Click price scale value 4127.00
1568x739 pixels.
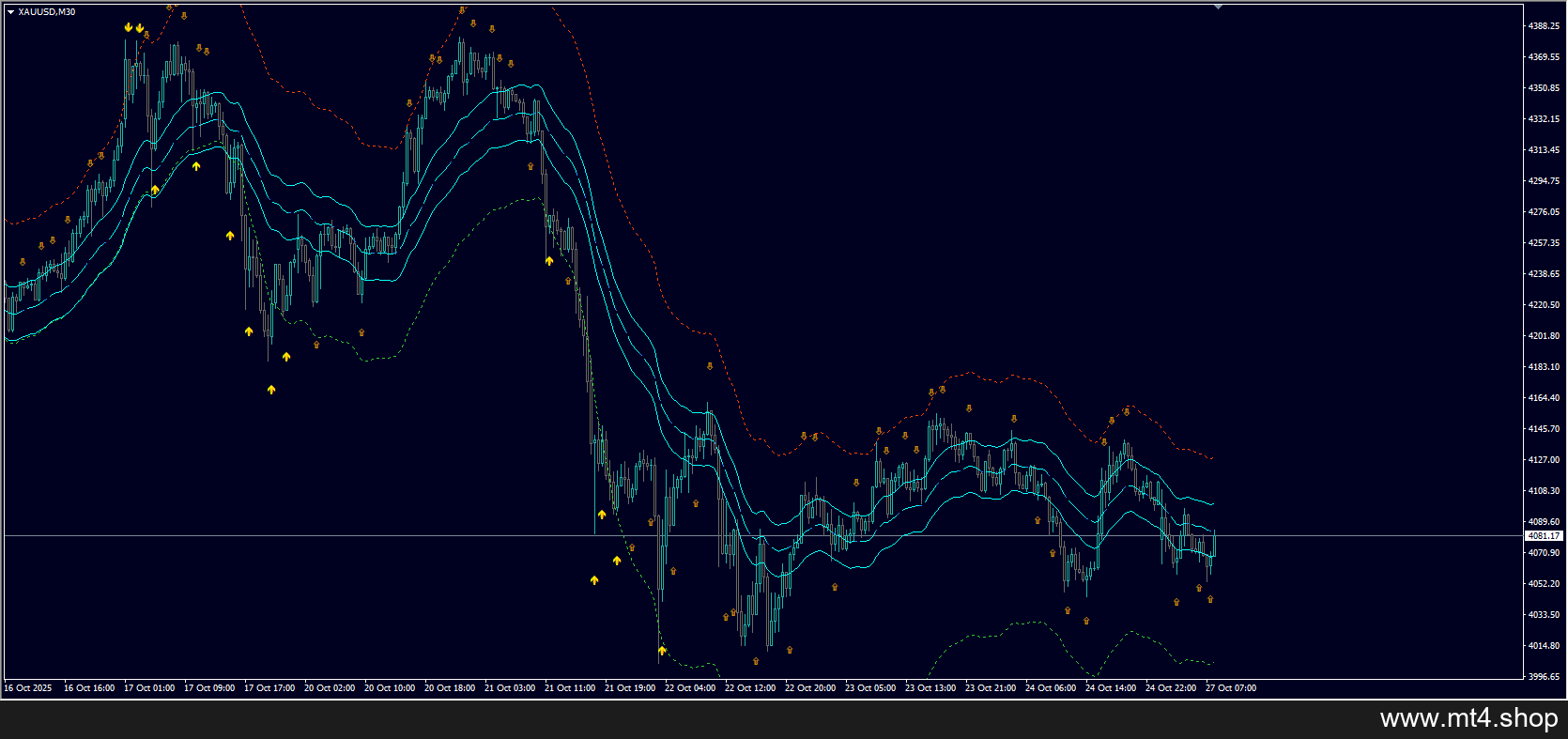point(1544,460)
